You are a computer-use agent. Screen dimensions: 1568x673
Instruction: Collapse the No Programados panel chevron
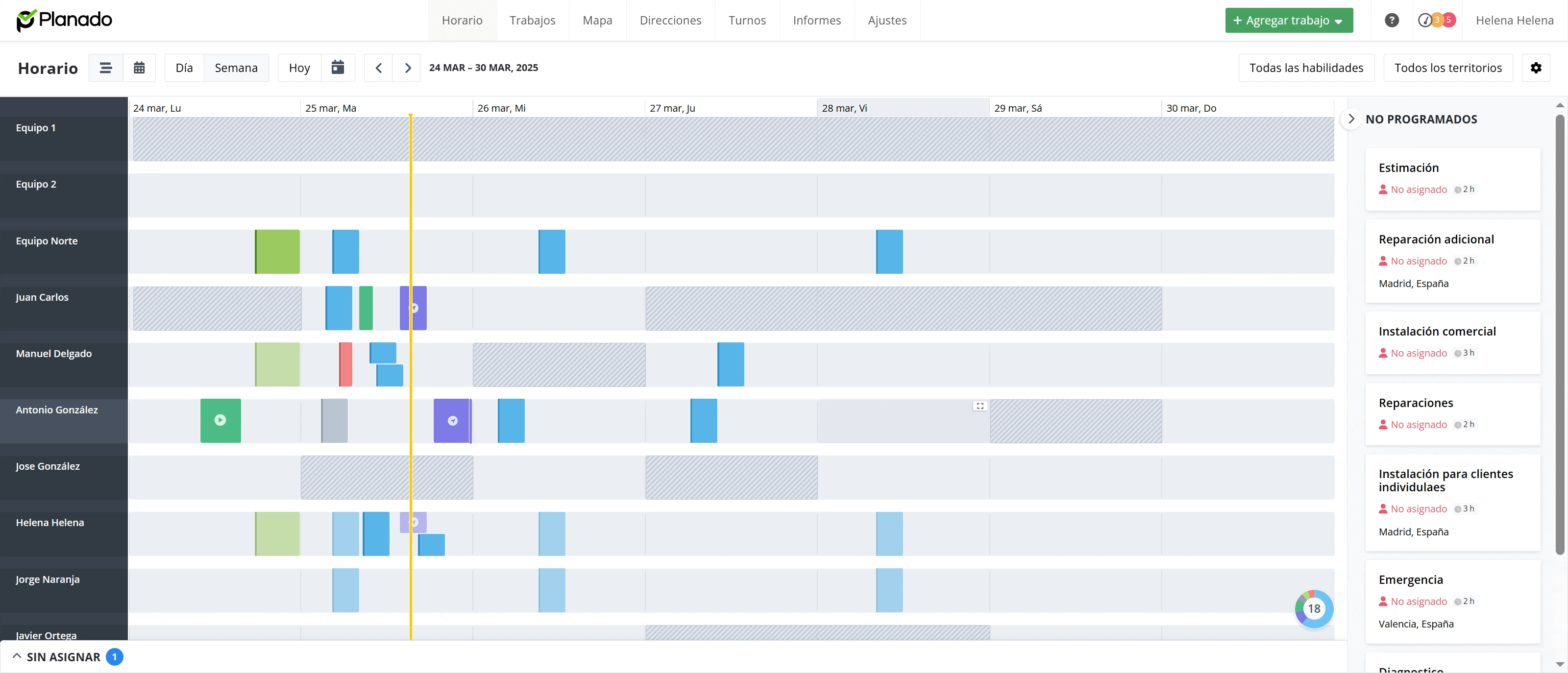tap(1351, 119)
